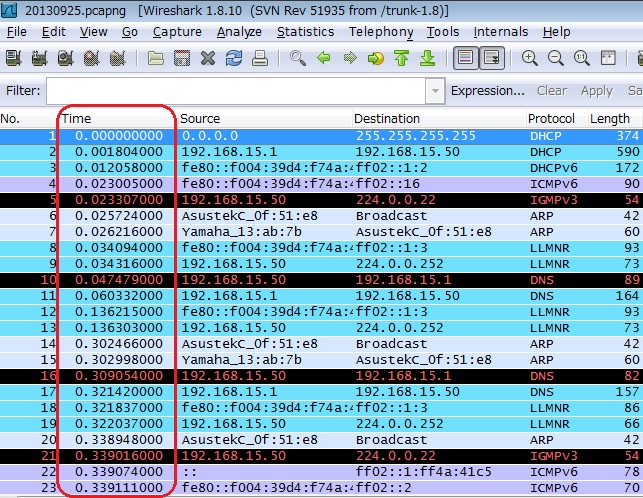Screen dimensions: 643x498
Task: Select packet 6 ARP Broadcast row
Action: [x=322, y=216]
